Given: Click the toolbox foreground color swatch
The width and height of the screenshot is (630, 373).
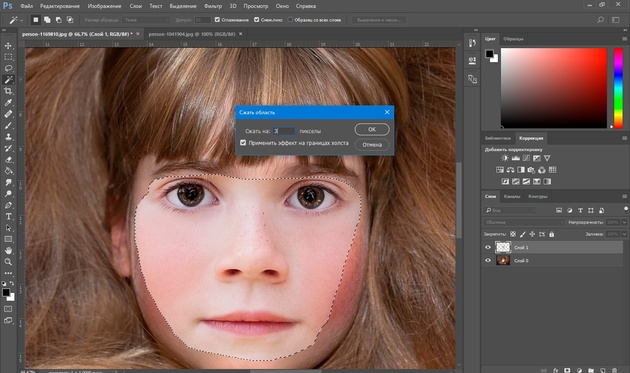Looking at the screenshot, I should pos(6,293).
